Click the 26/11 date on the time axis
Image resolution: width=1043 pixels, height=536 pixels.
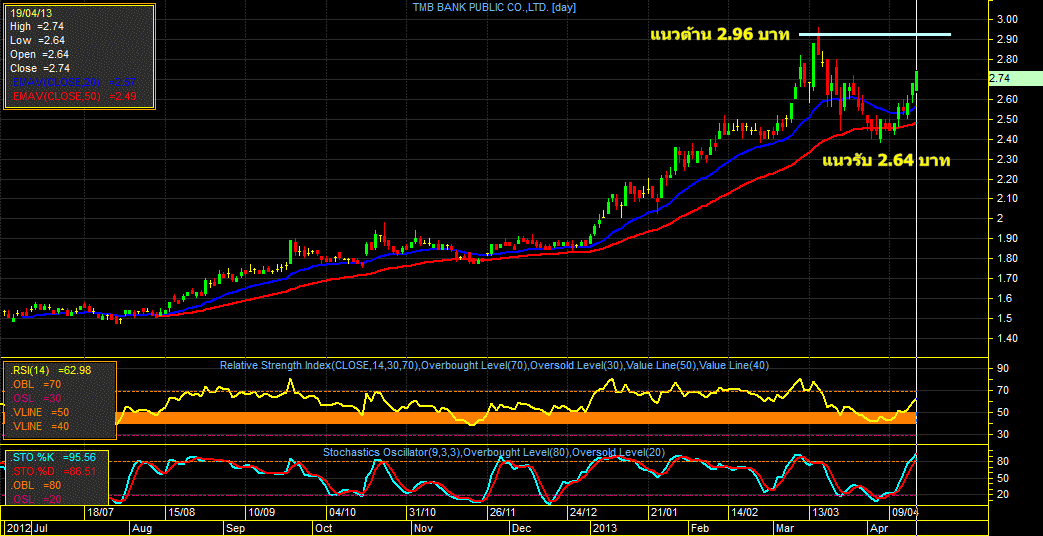coord(503,513)
